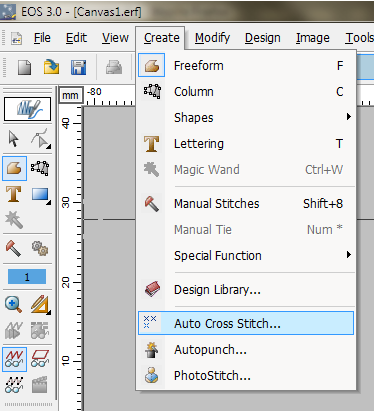The width and height of the screenshot is (374, 411).
Task: Open the View menu
Action: pyautogui.click(x=115, y=38)
